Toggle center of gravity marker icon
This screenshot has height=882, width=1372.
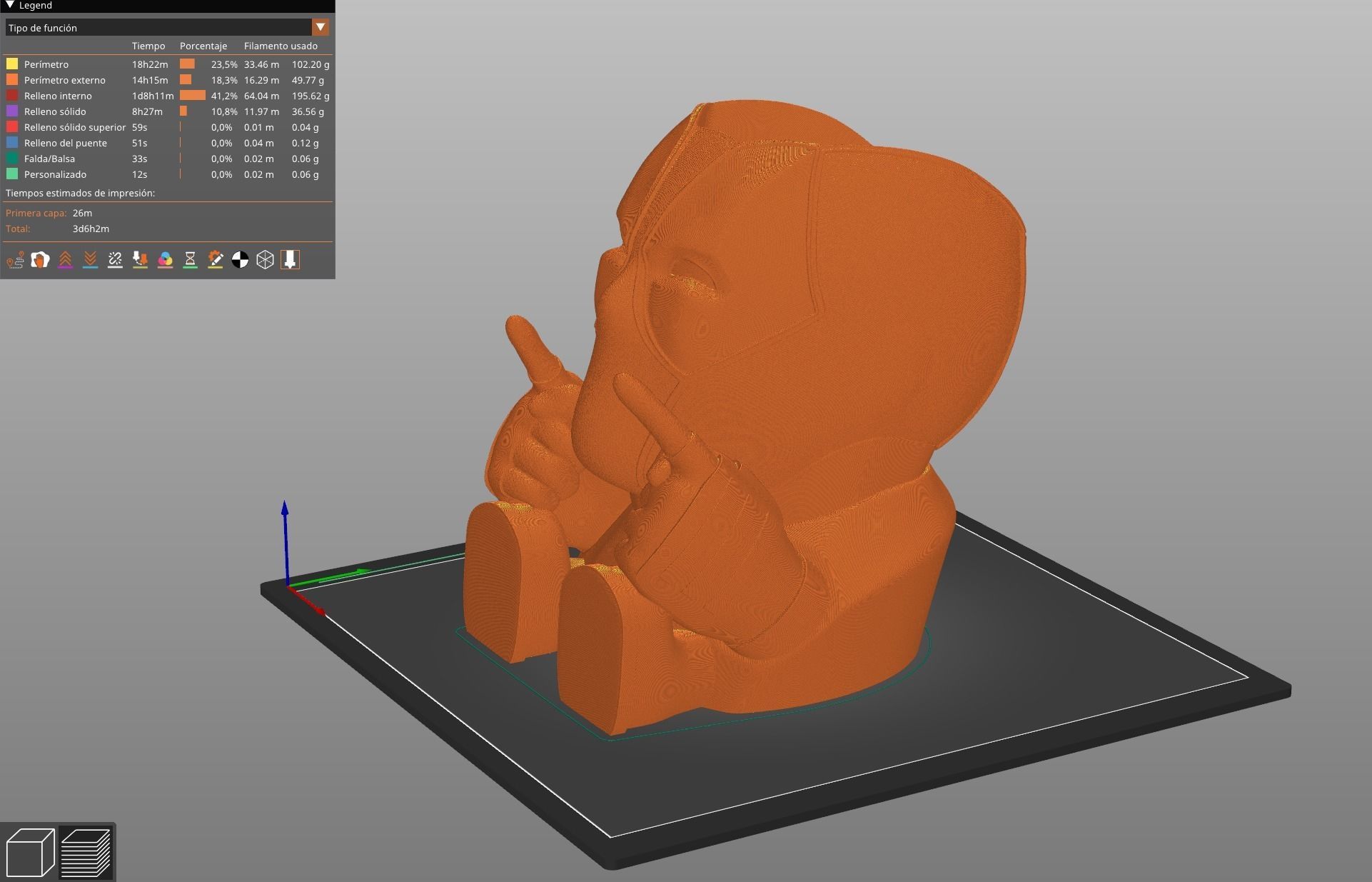tap(241, 260)
